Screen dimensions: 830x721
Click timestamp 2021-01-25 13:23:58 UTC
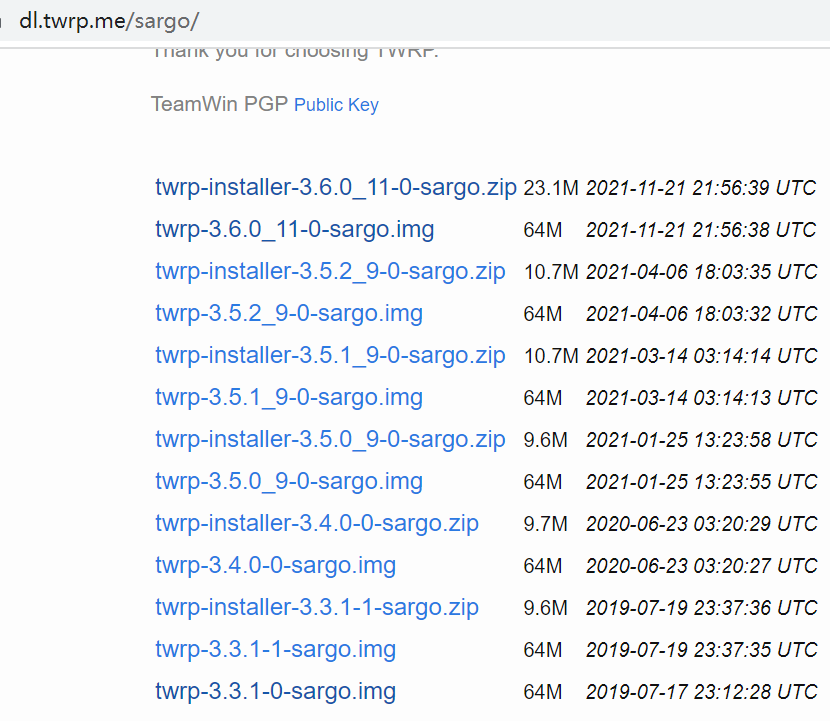701,440
